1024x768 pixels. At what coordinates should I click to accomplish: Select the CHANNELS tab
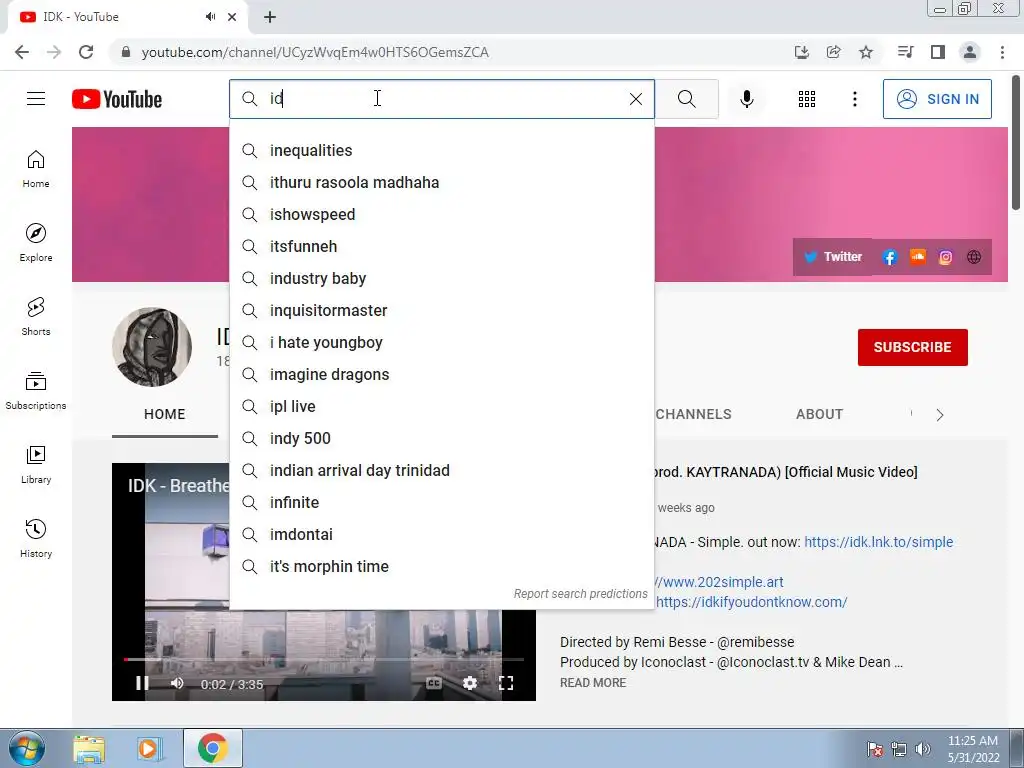pos(693,414)
